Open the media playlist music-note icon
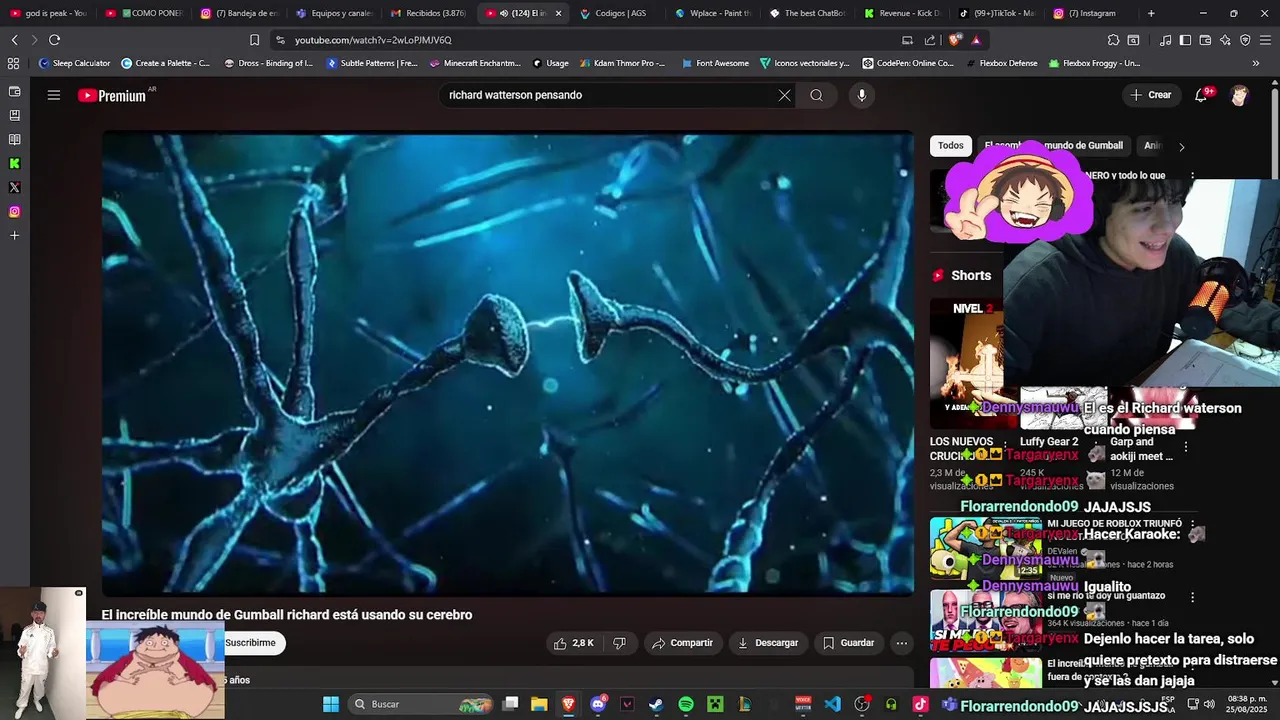 click(1165, 40)
